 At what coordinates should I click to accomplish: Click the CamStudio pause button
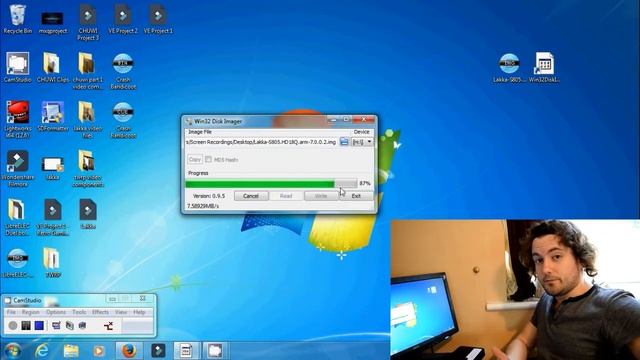(26, 326)
